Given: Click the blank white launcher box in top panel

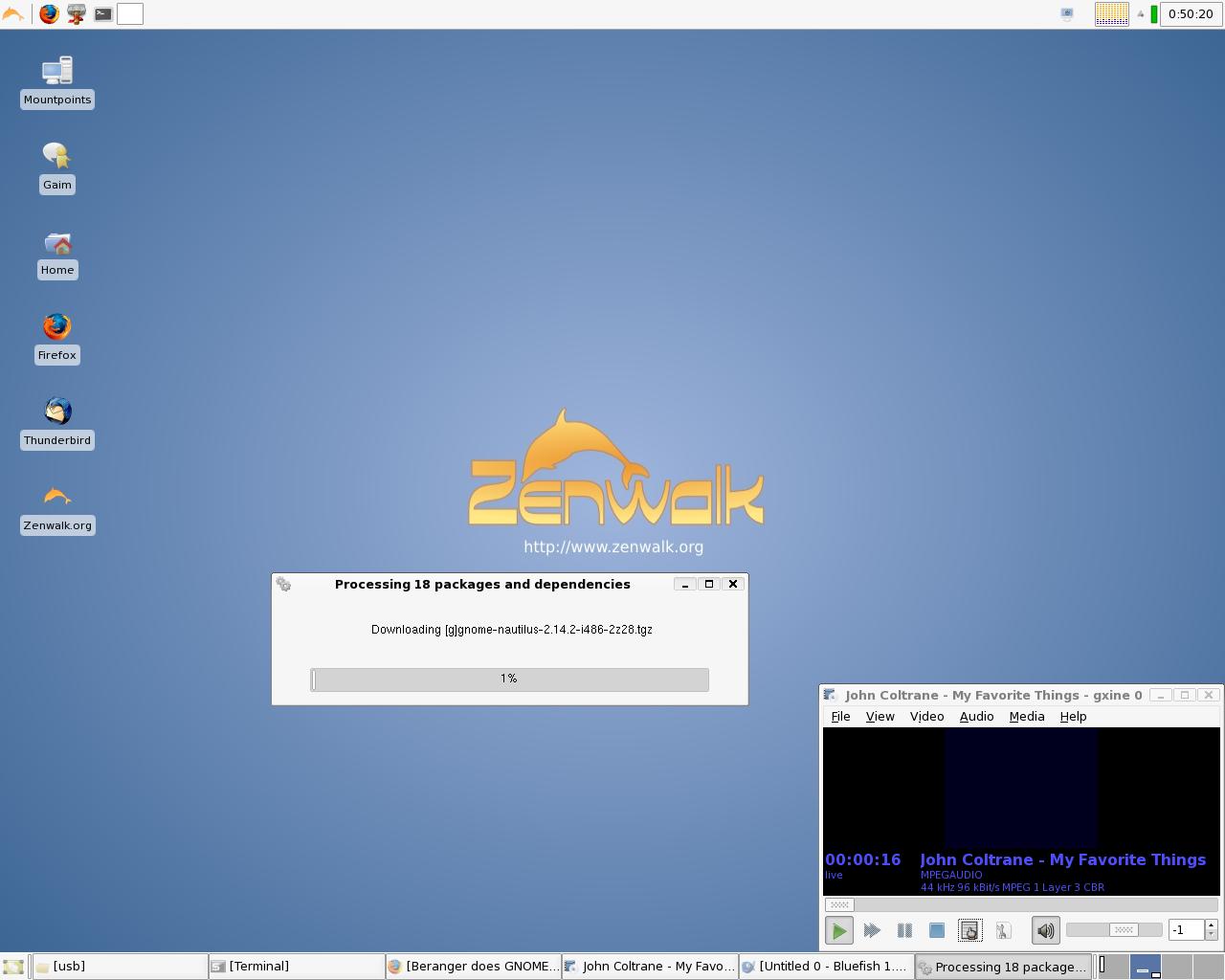Looking at the screenshot, I should click(x=130, y=13).
